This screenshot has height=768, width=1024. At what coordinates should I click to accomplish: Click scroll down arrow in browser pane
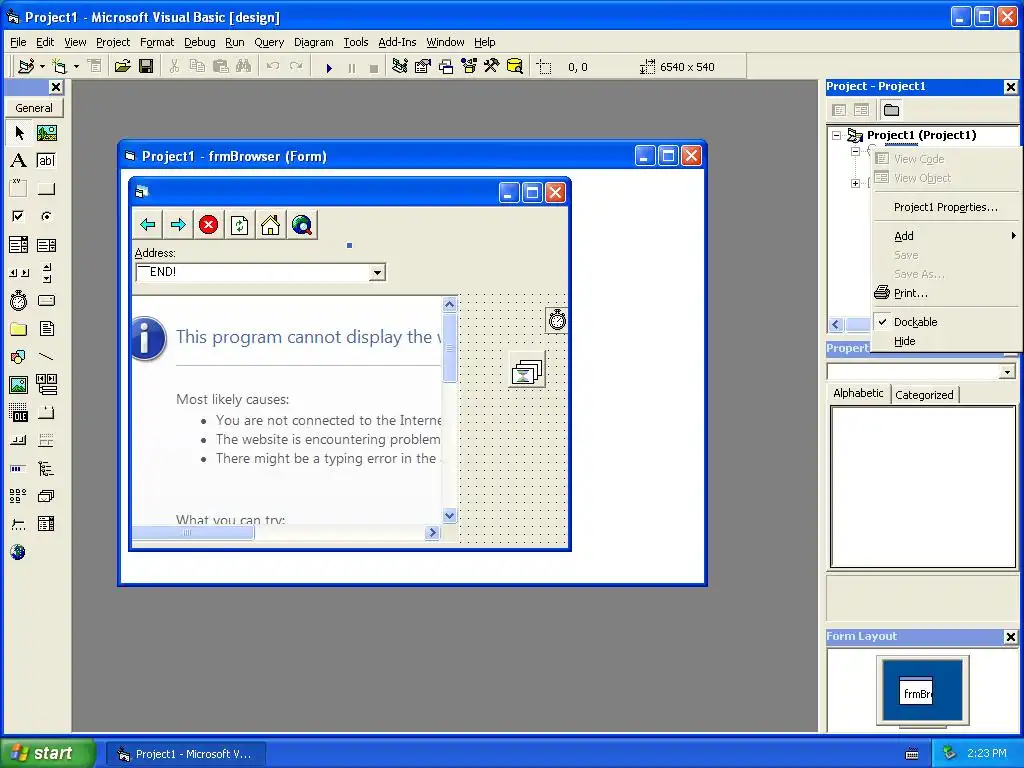pyautogui.click(x=449, y=515)
